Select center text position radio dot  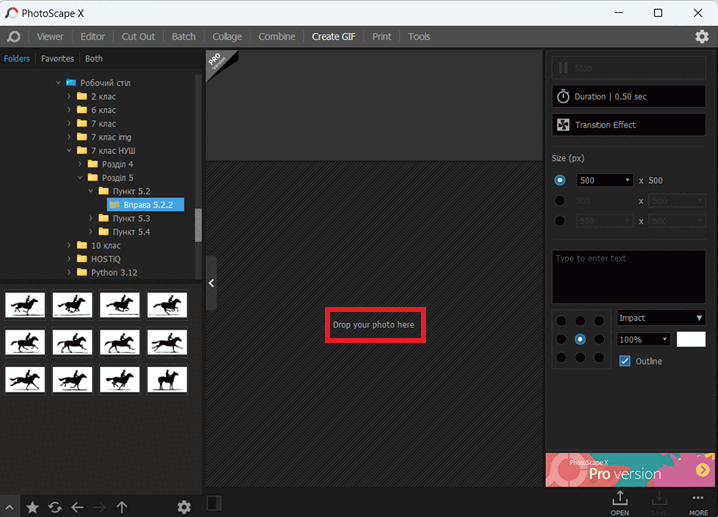click(580, 339)
